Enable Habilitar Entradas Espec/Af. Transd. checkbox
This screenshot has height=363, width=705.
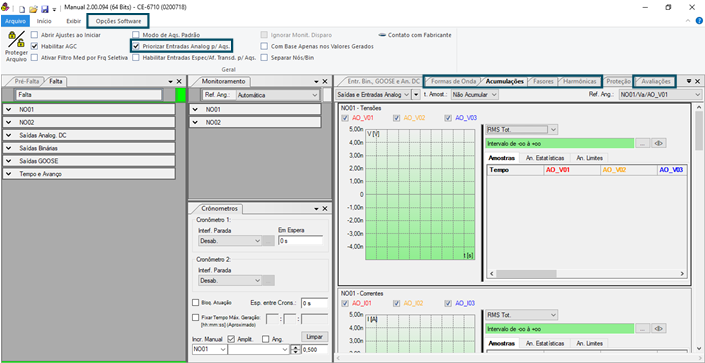click(x=136, y=58)
